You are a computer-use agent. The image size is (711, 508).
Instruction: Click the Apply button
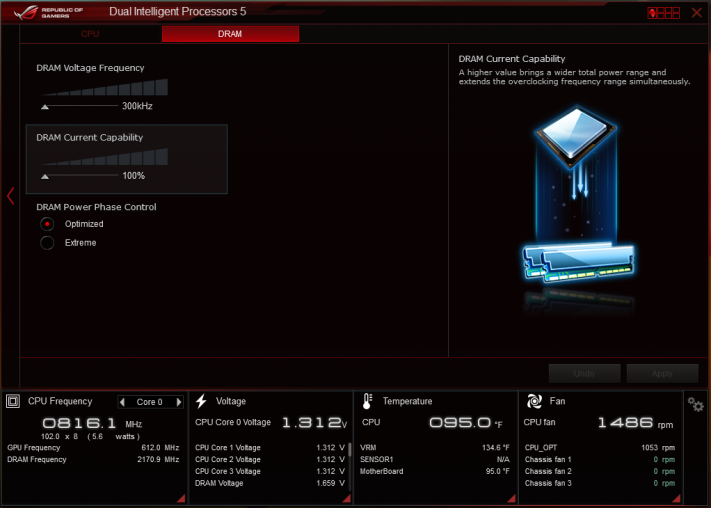point(662,374)
